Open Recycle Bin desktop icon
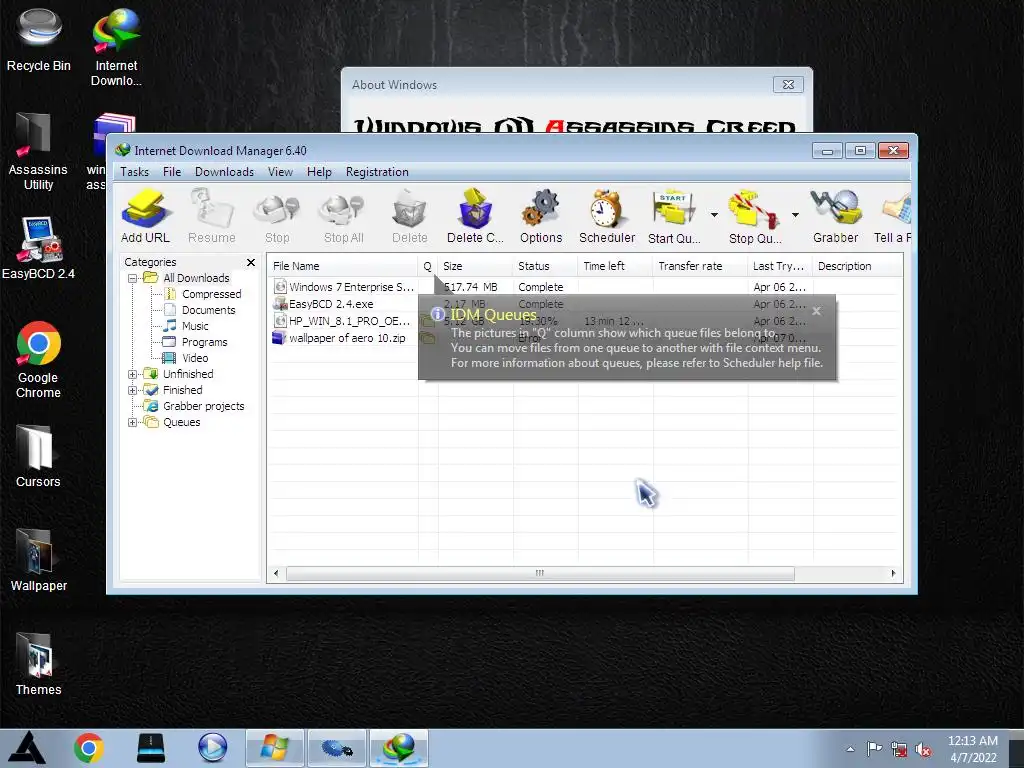Viewport: 1024px width, 768px height. (39, 39)
